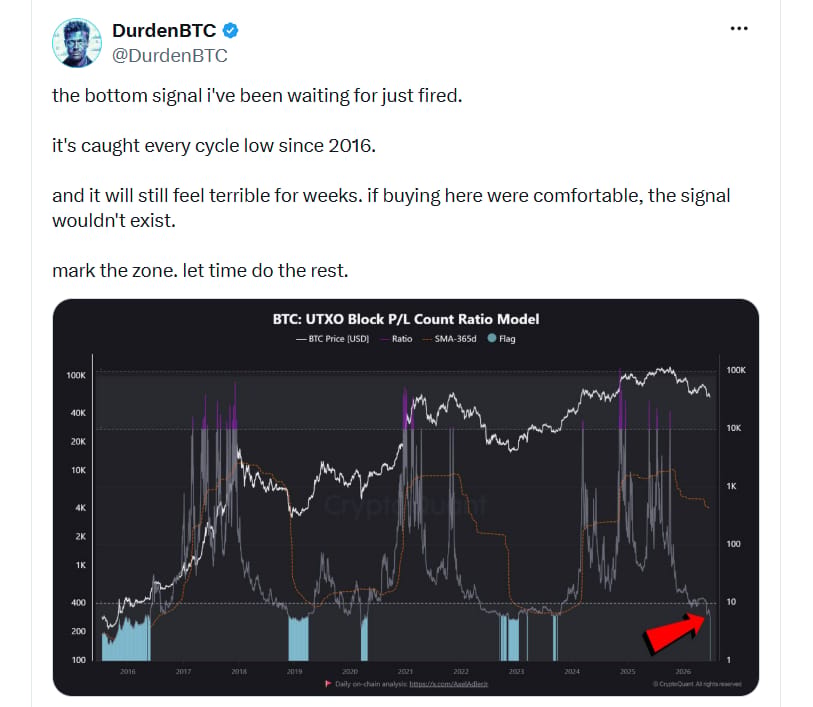Viewport: 813px width, 707px height.
Task: Open the @DurdenBTC handle link
Action: click(170, 55)
